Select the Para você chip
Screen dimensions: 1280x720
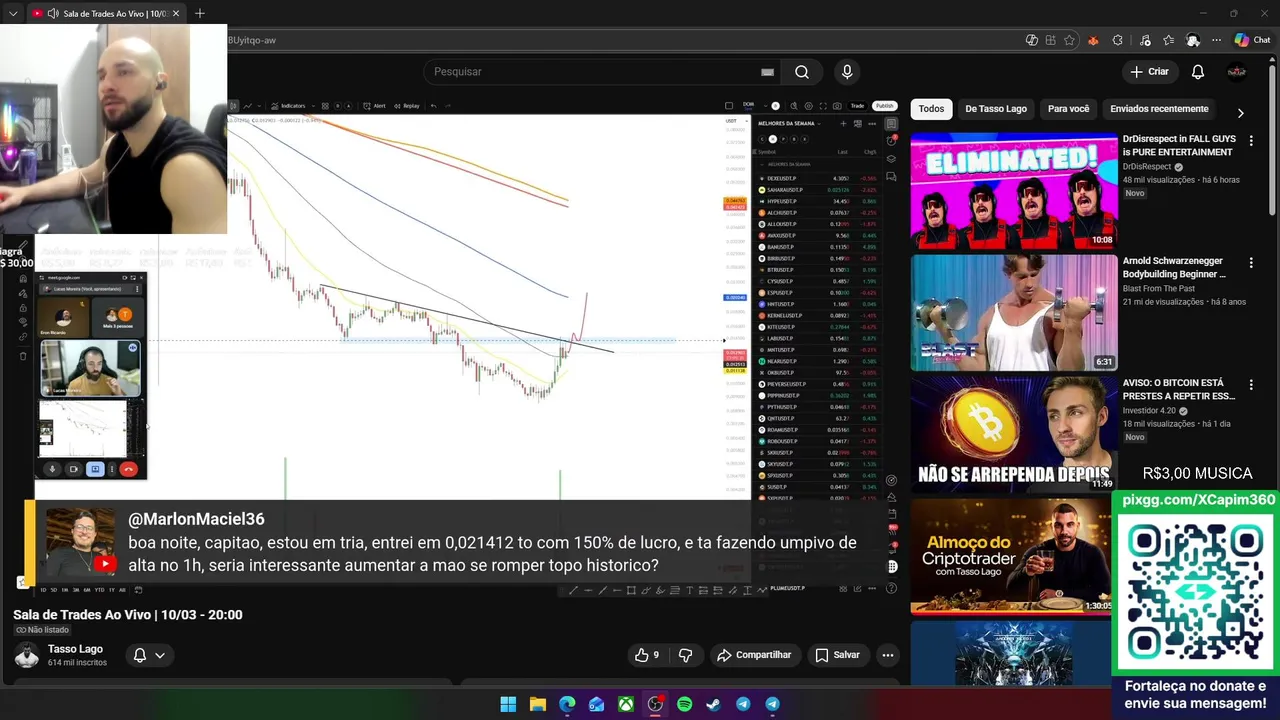pos(1068,109)
